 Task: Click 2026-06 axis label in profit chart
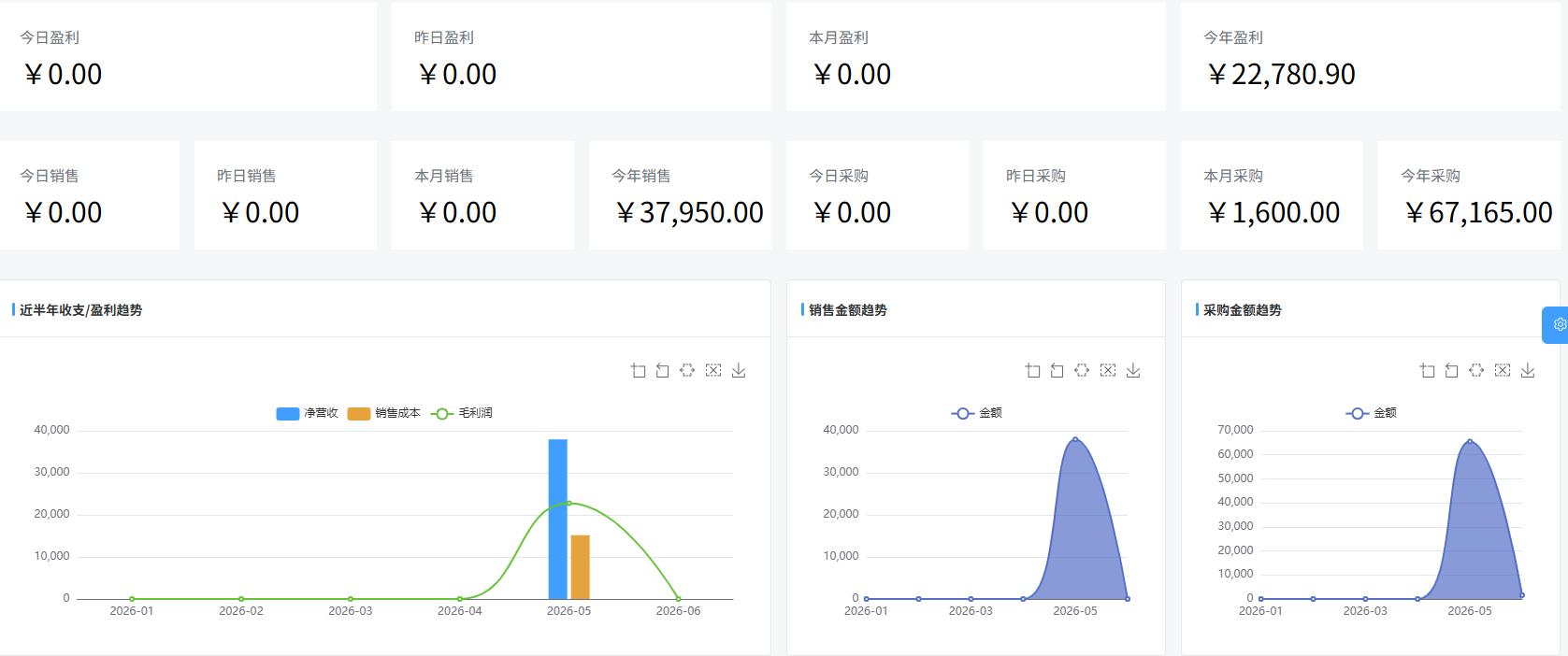(678, 611)
